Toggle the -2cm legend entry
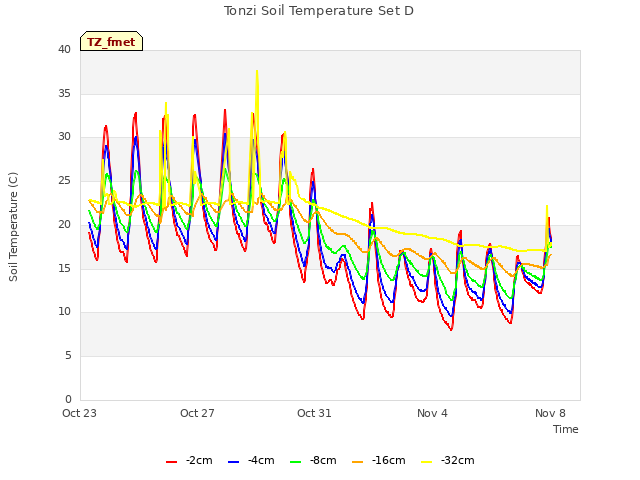The height and width of the screenshot is (480, 640). [189, 461]
